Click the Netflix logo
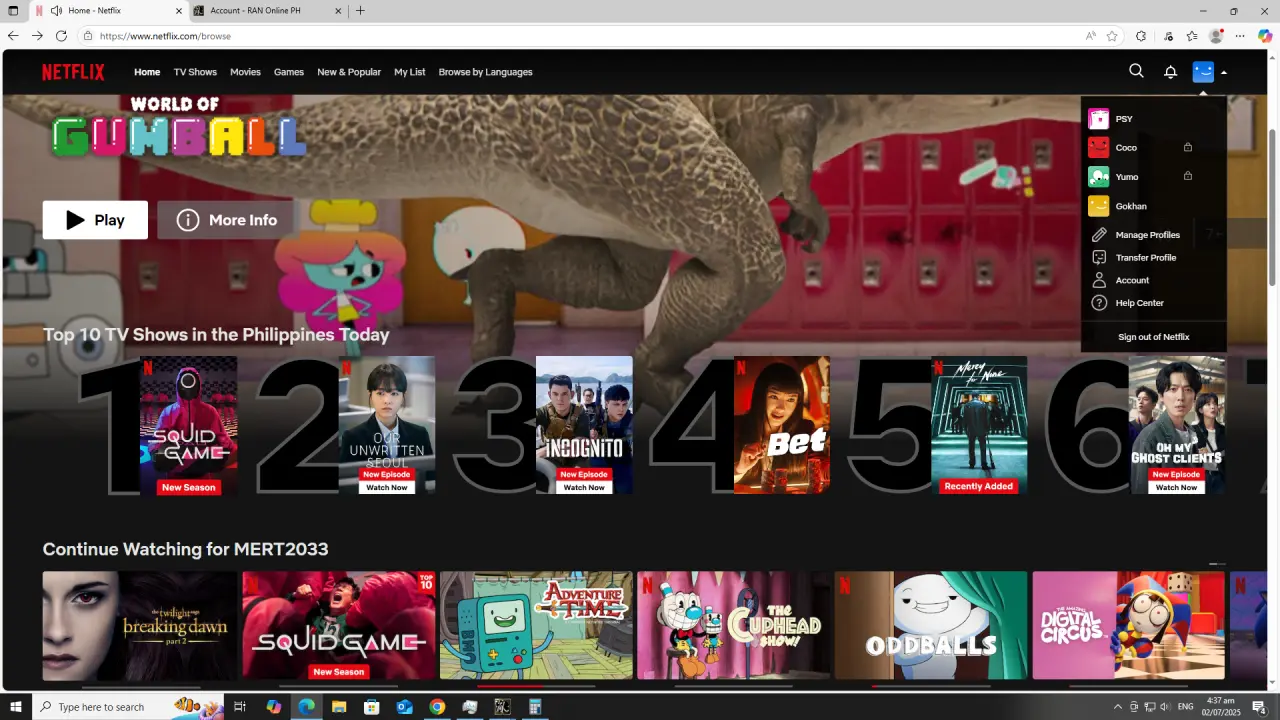Screen dimensions: 1280x720 (73, 72)
